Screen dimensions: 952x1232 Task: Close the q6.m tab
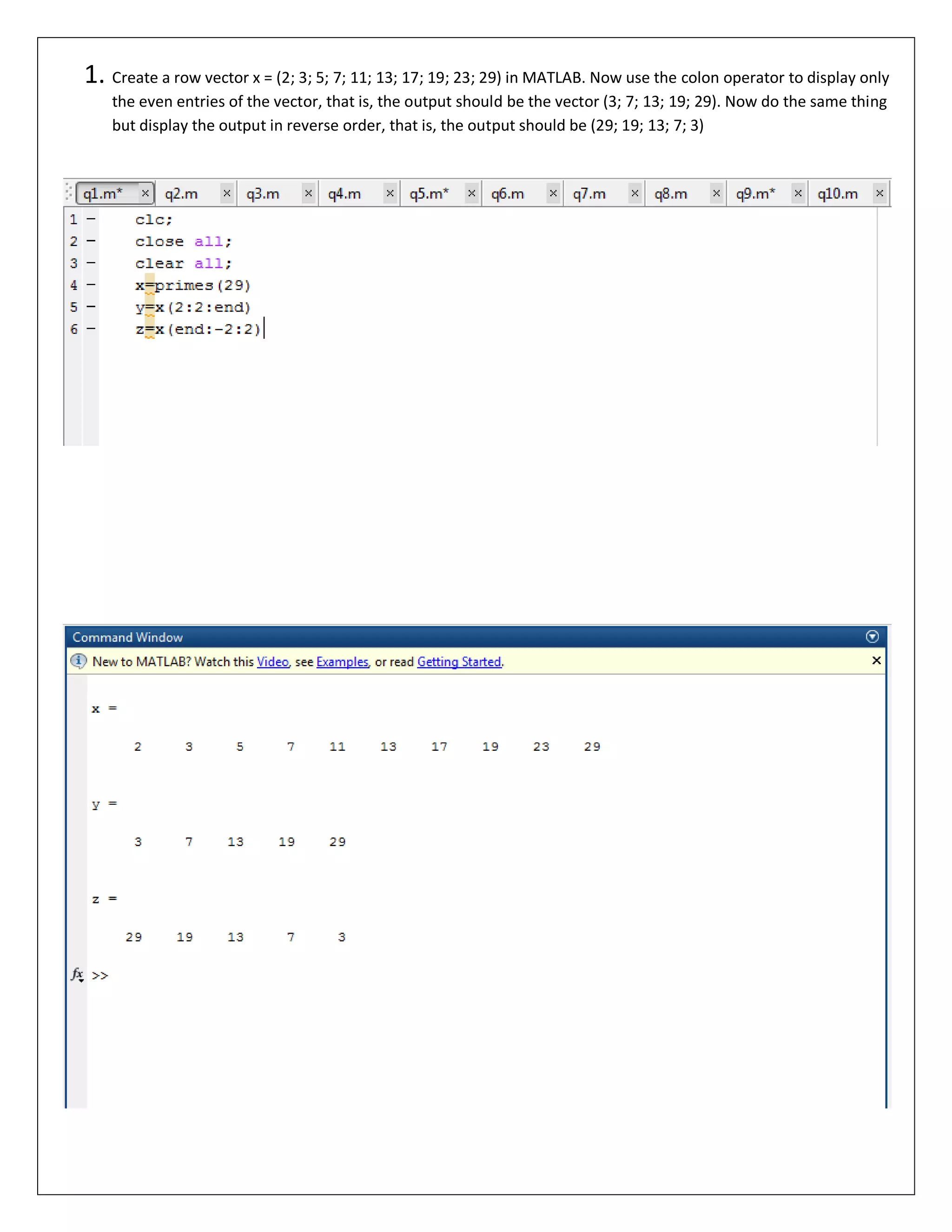(x=553, y=193)
